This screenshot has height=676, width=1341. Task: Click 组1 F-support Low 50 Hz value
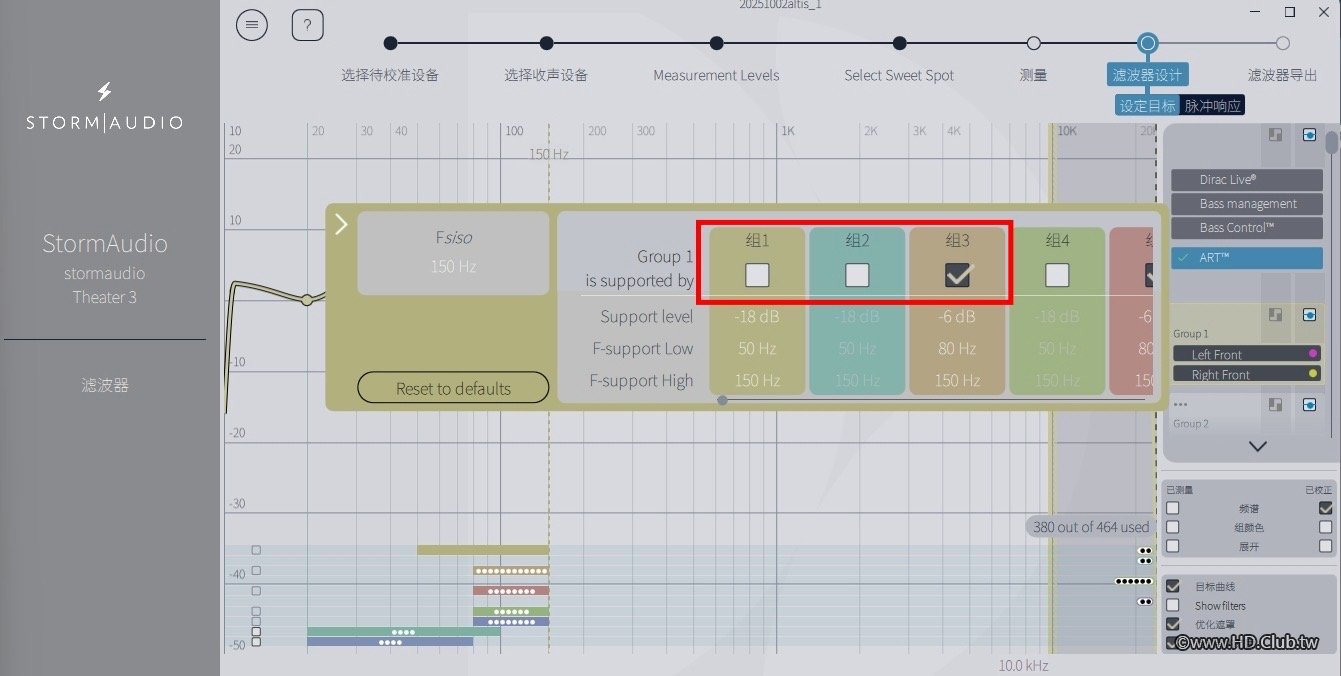tap(757, 348)
